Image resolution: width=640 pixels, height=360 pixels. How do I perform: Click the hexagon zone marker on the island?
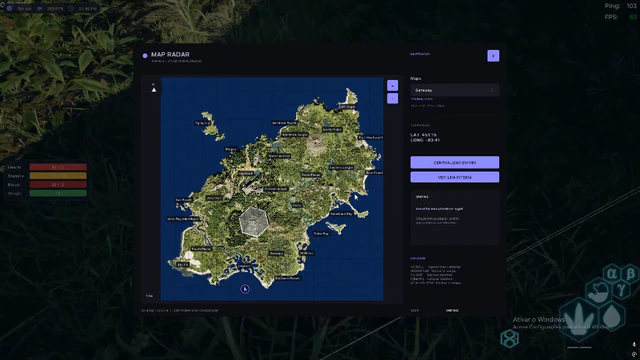click(x=253, y=221)
